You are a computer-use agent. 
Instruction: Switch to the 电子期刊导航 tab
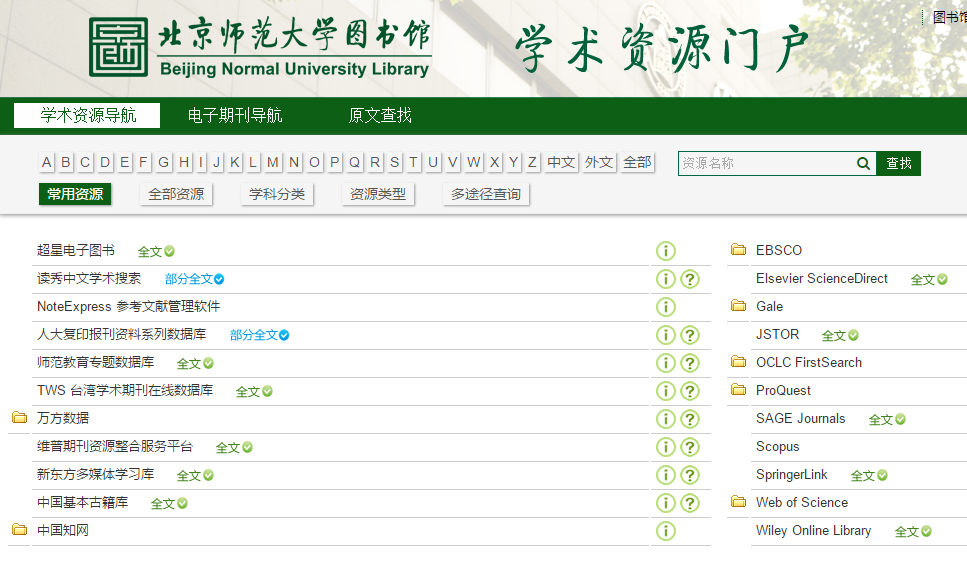click(235, 116)
